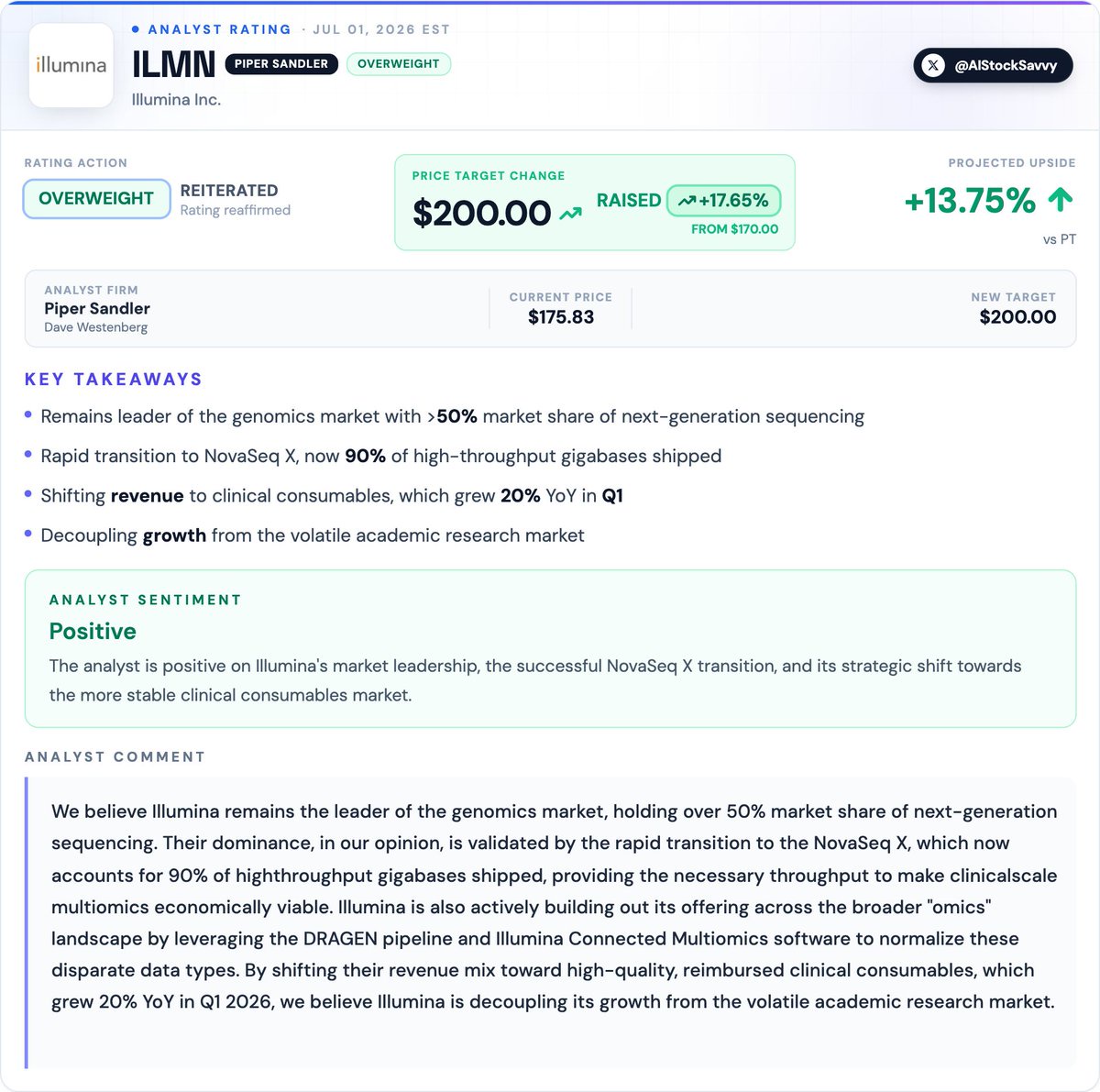Click bullet dot before NovaSeq X takeaway
This screenshot has height=1092, width=1100.
(x=29, y=455)
